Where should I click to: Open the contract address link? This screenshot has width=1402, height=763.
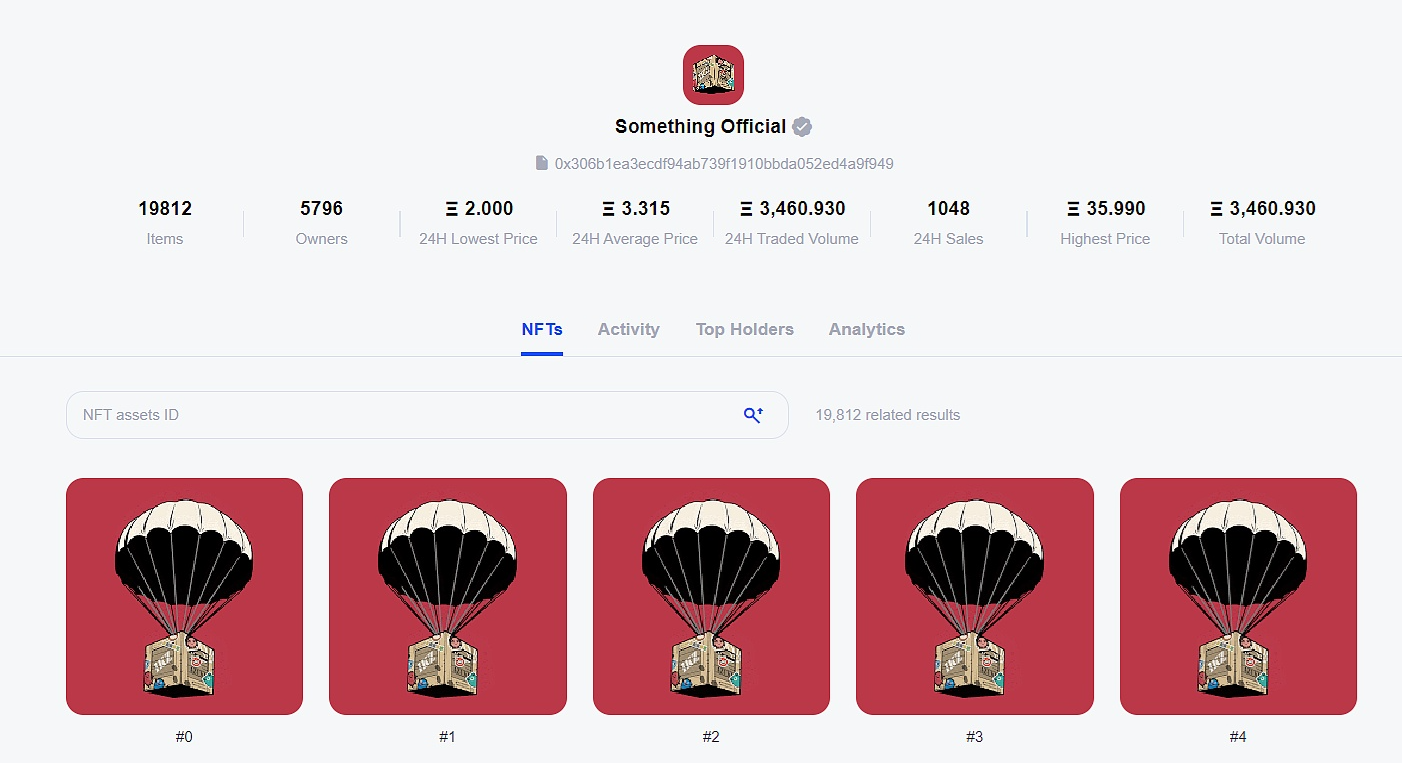(724, 163)
